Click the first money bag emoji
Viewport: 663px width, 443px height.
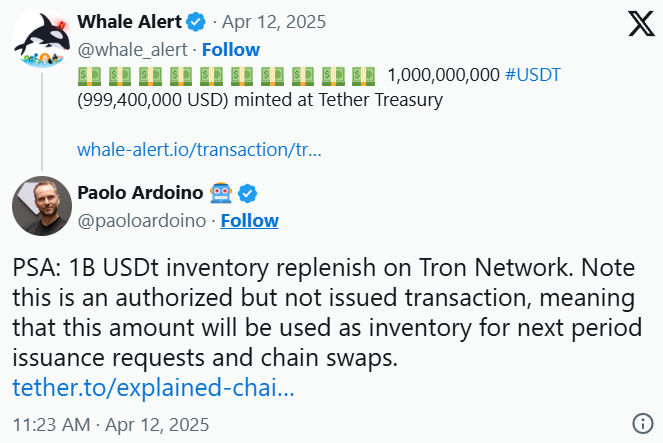click(88, 75)
